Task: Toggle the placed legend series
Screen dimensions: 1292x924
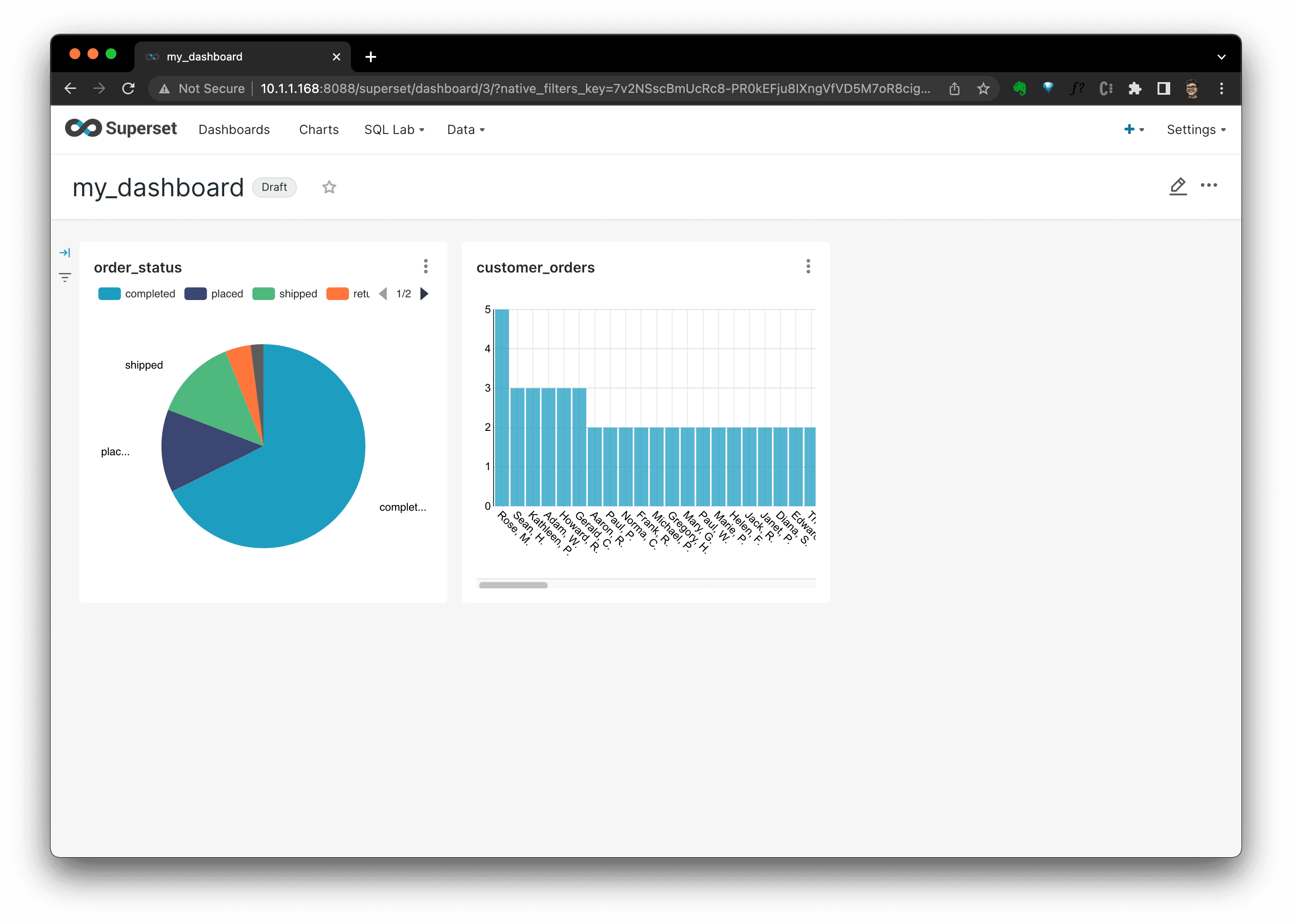Action: tap(214, 294)
